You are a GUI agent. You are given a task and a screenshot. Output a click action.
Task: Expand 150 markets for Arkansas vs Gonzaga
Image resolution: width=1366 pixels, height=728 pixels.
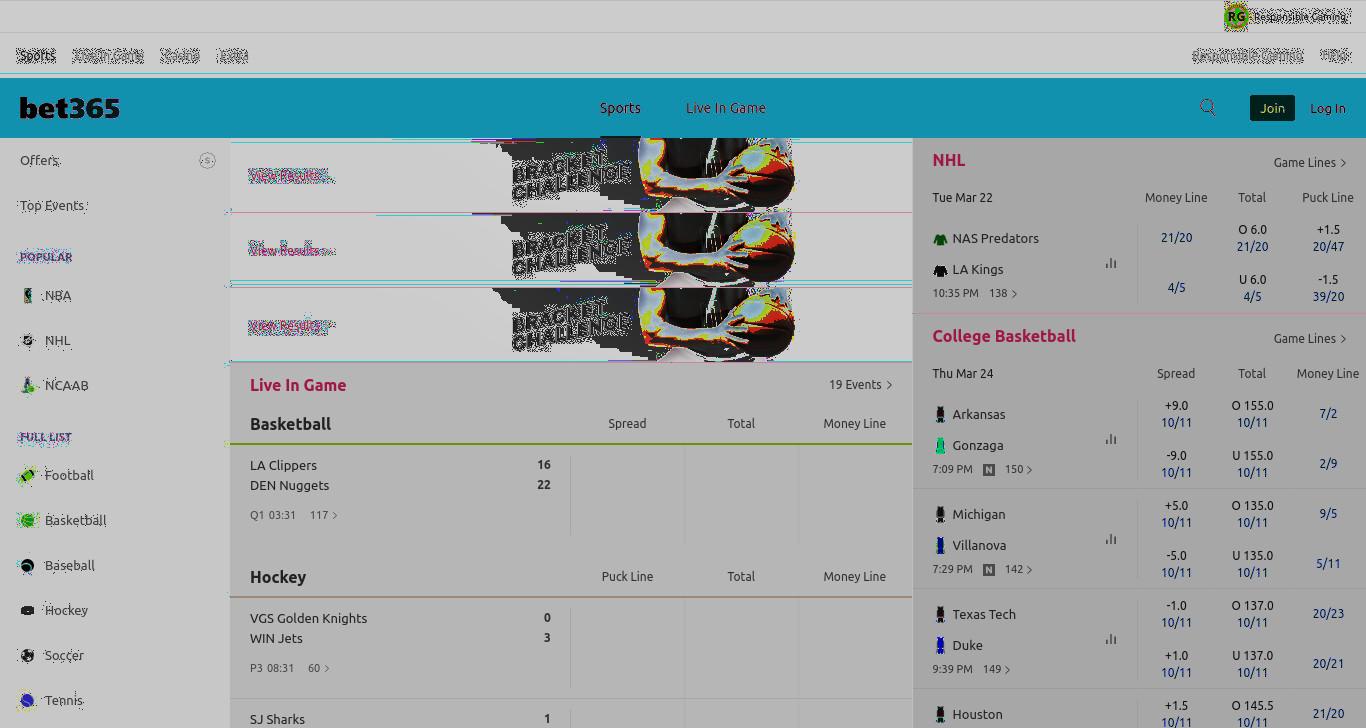pos(1018,469)
